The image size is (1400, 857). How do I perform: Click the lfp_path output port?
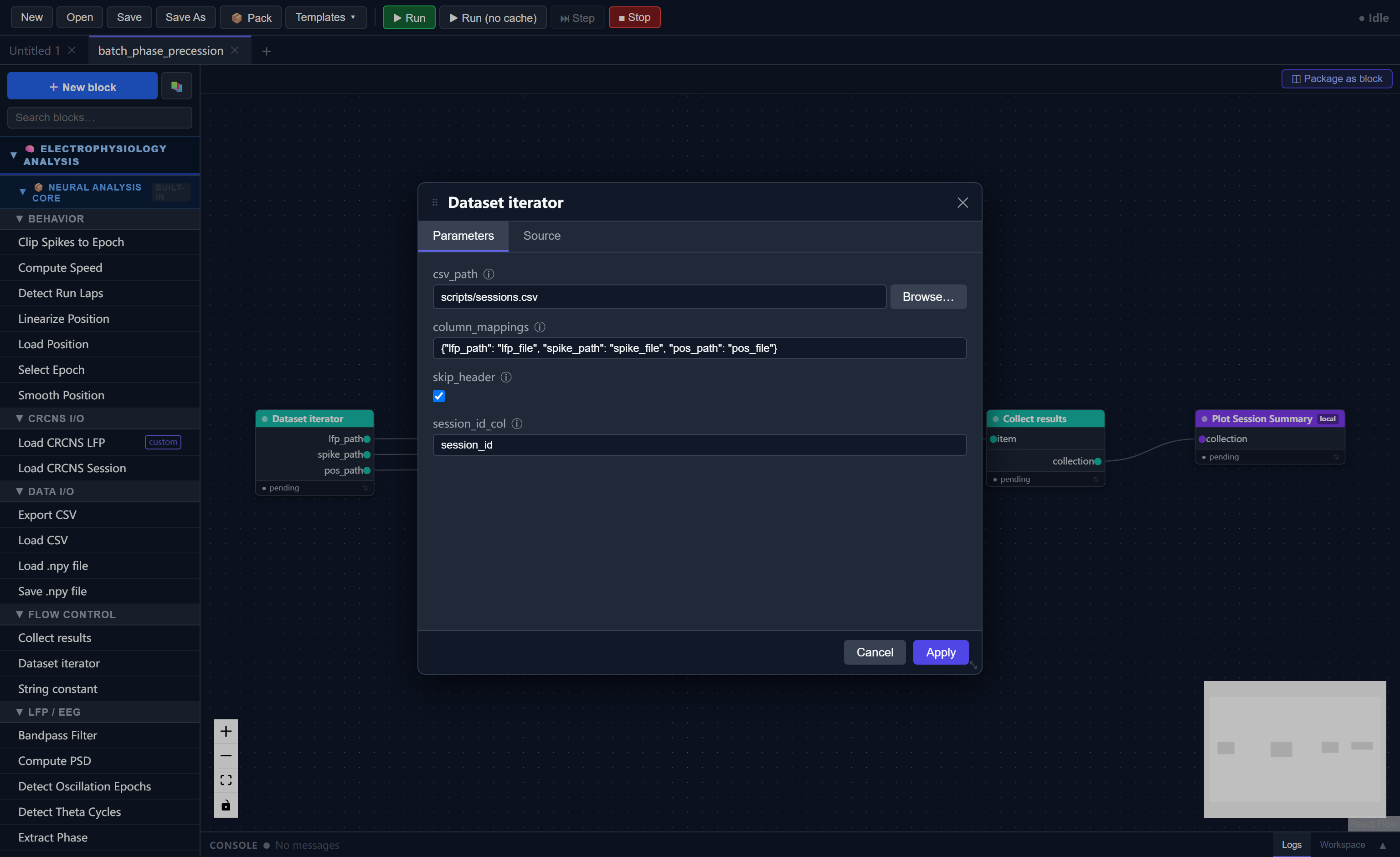point(367,439)
